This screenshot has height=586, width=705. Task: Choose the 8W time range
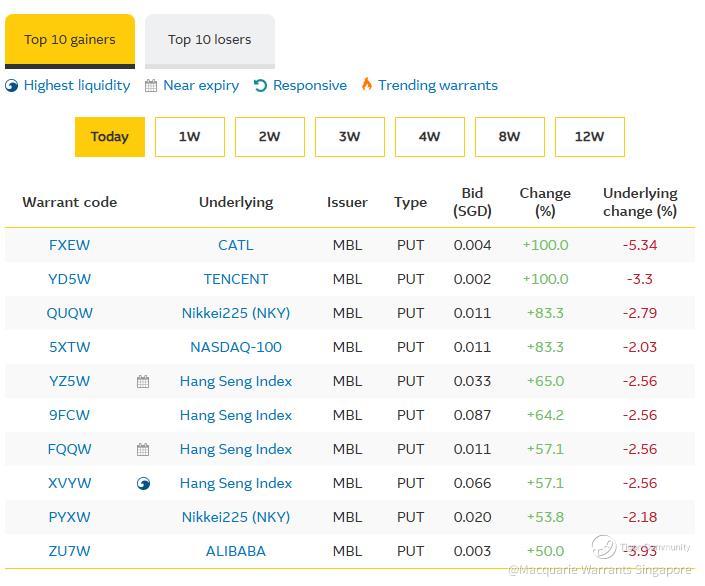coord(509,137)
